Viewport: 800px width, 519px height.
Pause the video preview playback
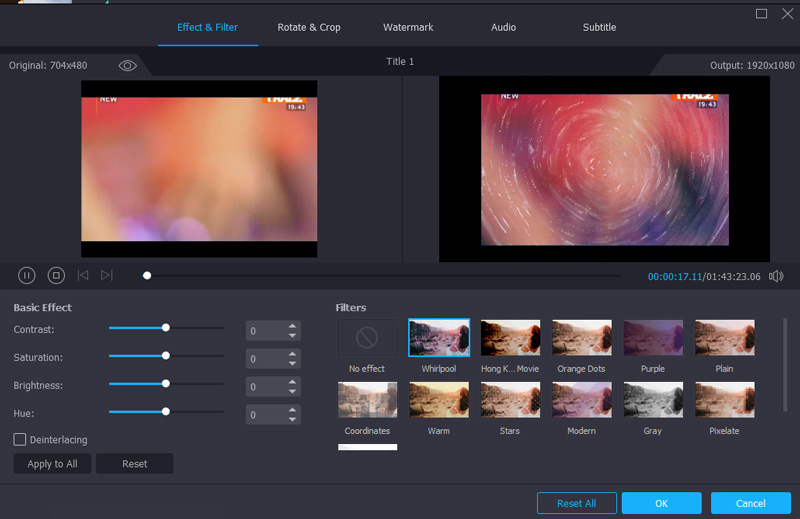pyautogui.click(x=27, y=275)
